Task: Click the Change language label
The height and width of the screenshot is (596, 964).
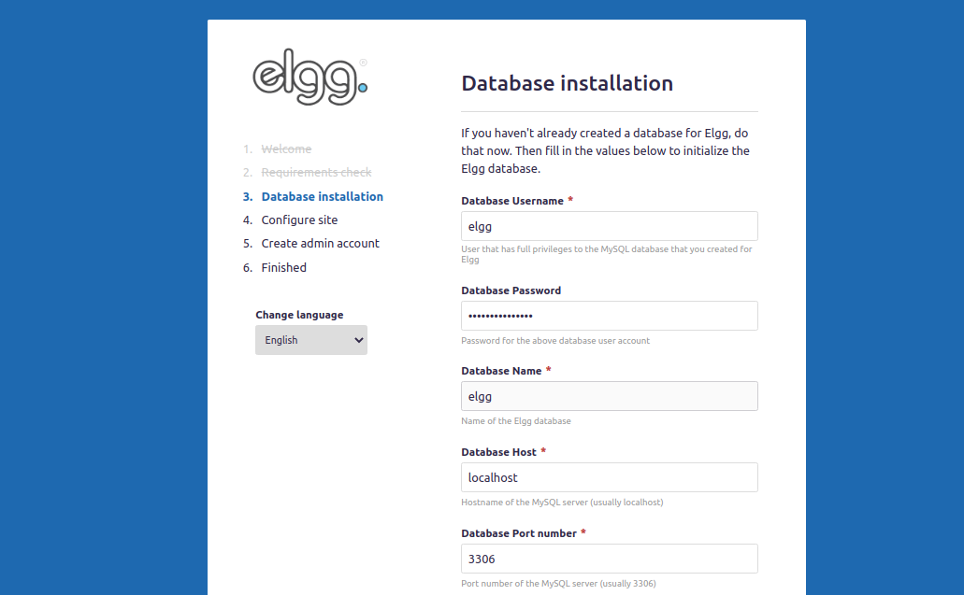Action: click(x=299, y=315)
